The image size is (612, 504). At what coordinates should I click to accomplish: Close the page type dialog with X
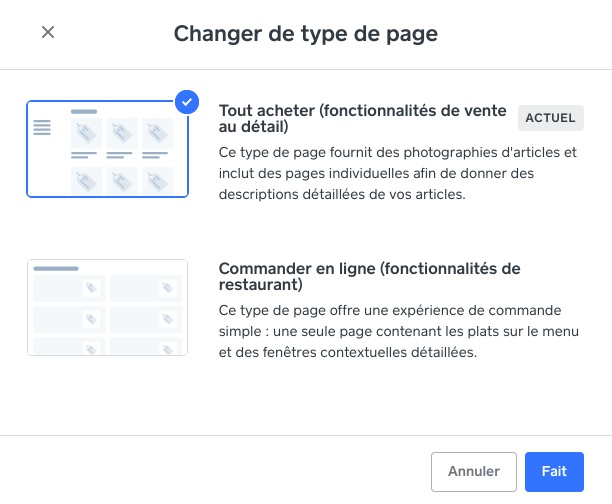(48, 32)
